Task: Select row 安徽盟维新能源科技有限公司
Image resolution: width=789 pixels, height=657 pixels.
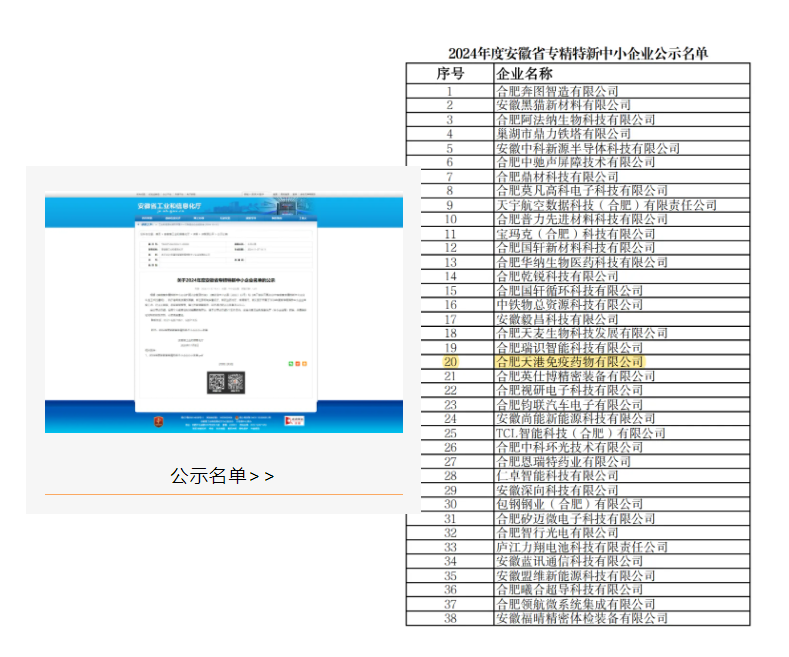Action: [578, 576]
